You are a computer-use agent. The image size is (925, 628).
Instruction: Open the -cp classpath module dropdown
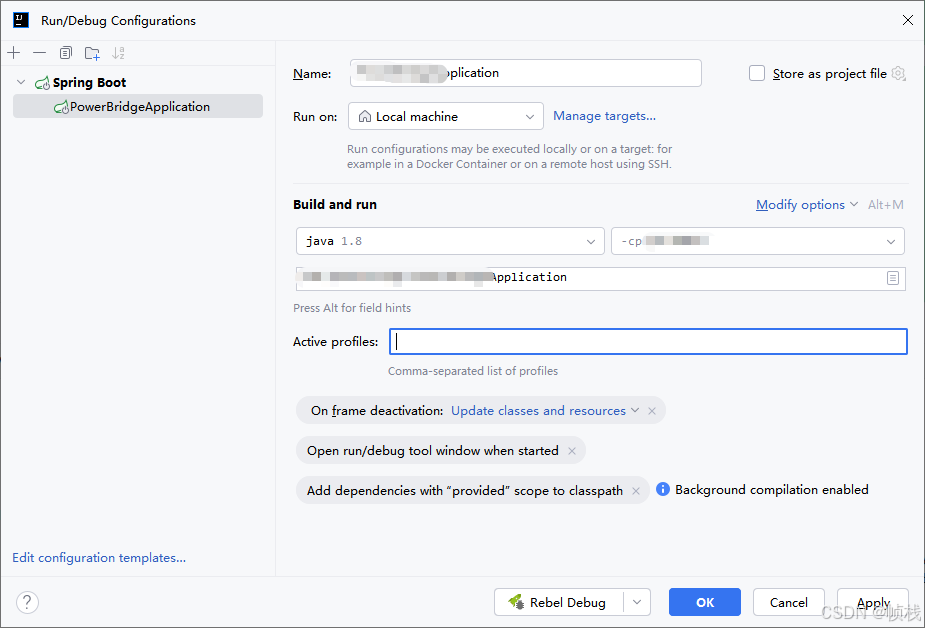click(757, 241)
